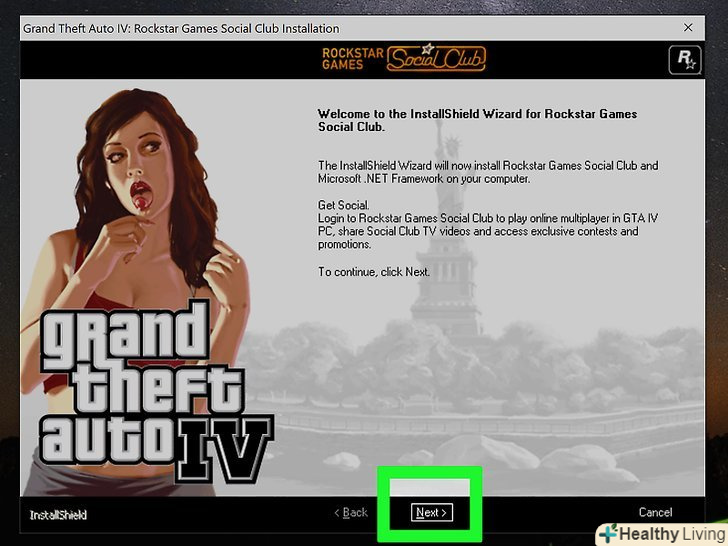Click the installer window title bar text

click(x=181, y=28)
